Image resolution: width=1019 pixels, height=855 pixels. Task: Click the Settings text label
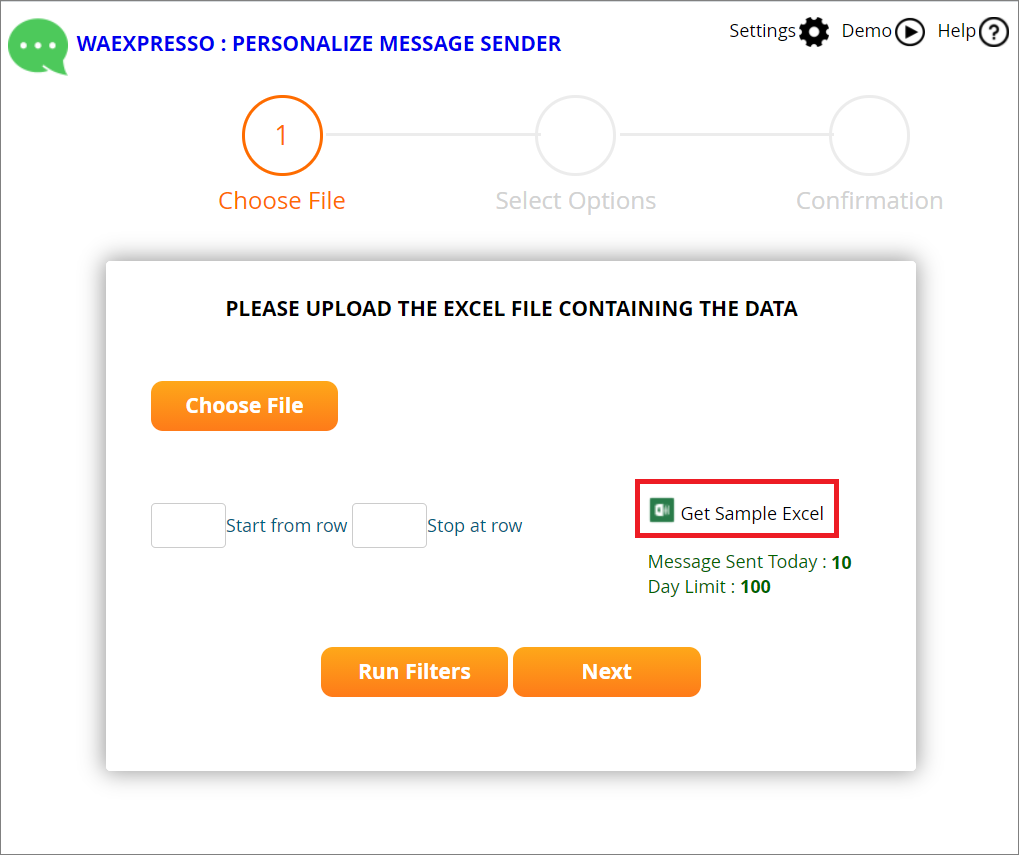pos(762,31)
